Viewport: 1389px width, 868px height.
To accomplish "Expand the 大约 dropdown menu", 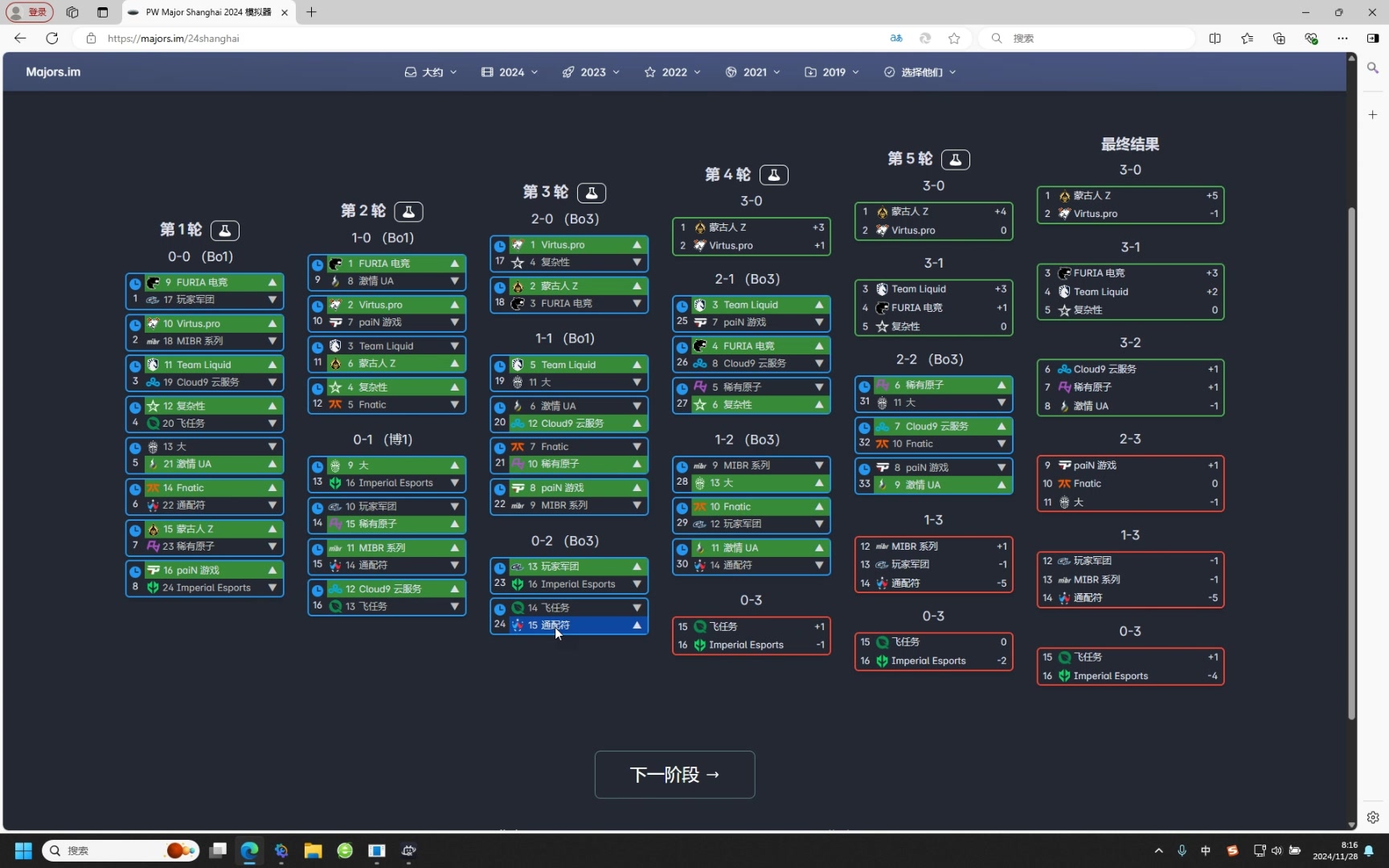I will pos(431,72).
